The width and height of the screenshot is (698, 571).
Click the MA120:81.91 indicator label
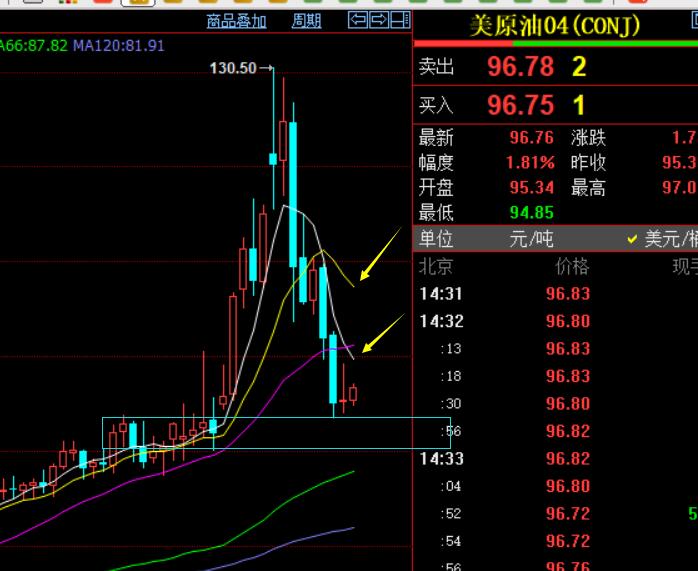119,46
